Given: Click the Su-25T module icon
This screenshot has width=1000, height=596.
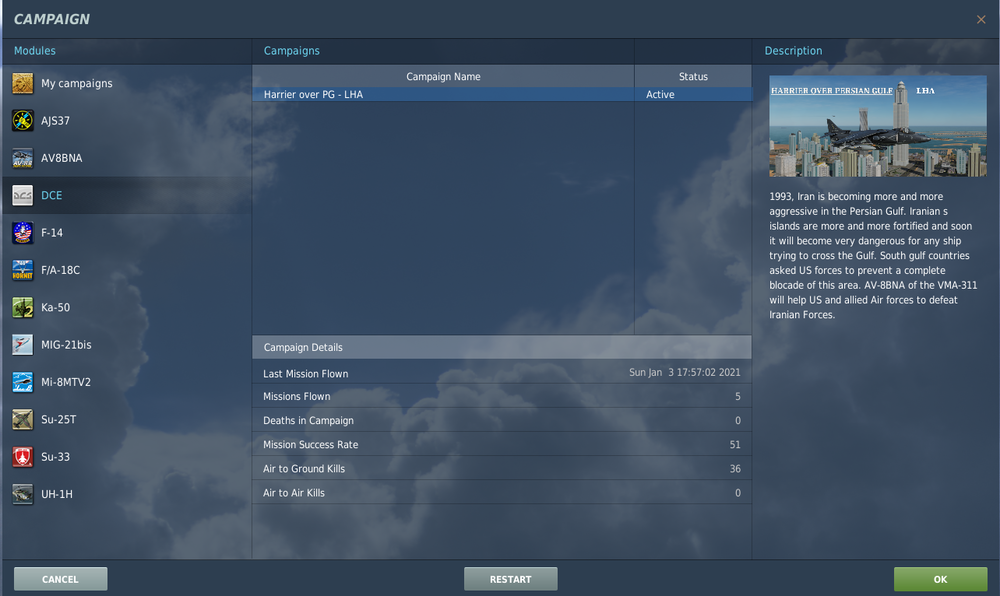Looking at the screenshot, I should pos(22,419).
